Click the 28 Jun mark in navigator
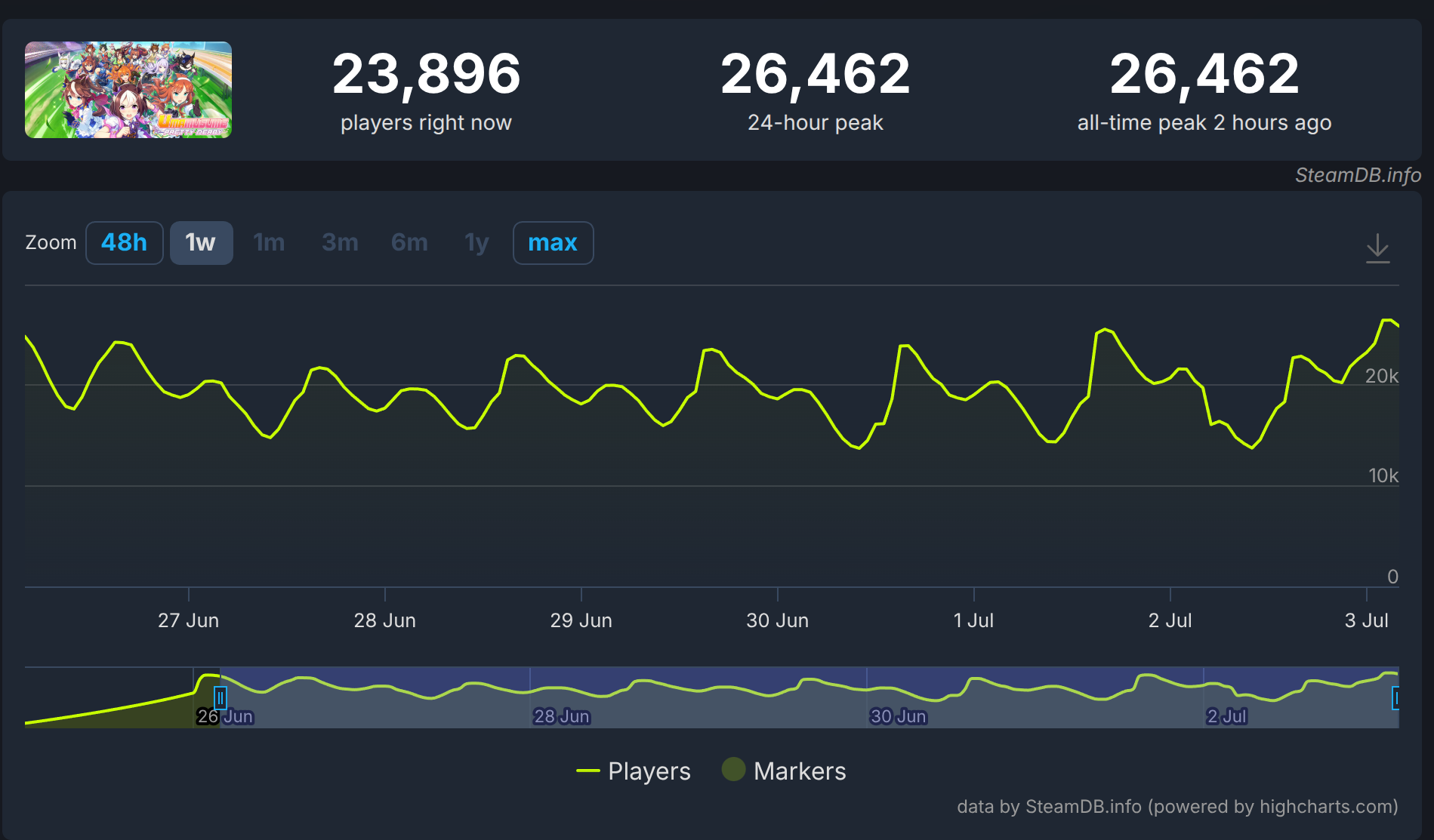The width and height of the screenshot is (1434, 840). point(561,716)
